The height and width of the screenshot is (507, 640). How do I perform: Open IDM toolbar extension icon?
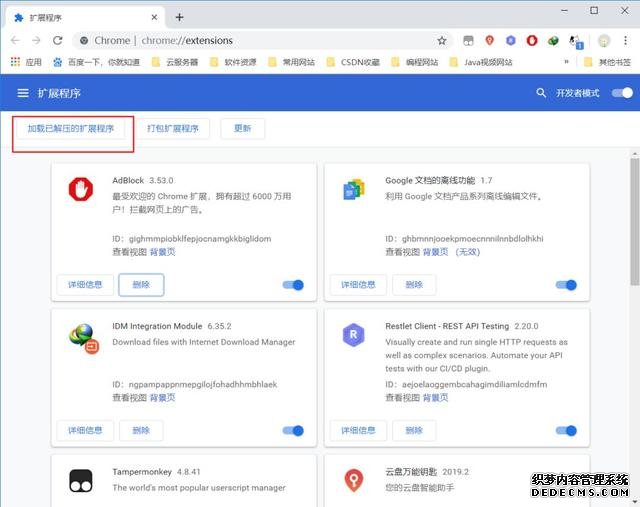(553, 40)
